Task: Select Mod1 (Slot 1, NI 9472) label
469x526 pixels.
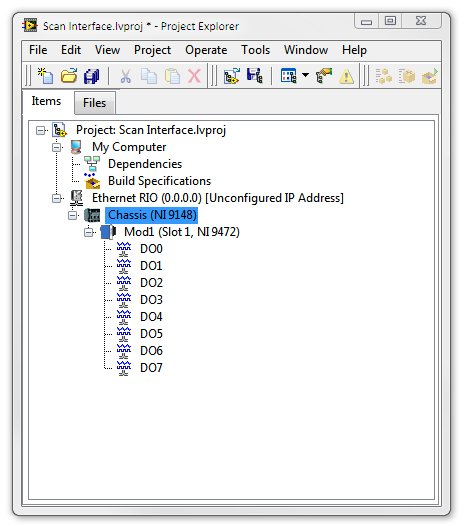Action: [182, 232]
